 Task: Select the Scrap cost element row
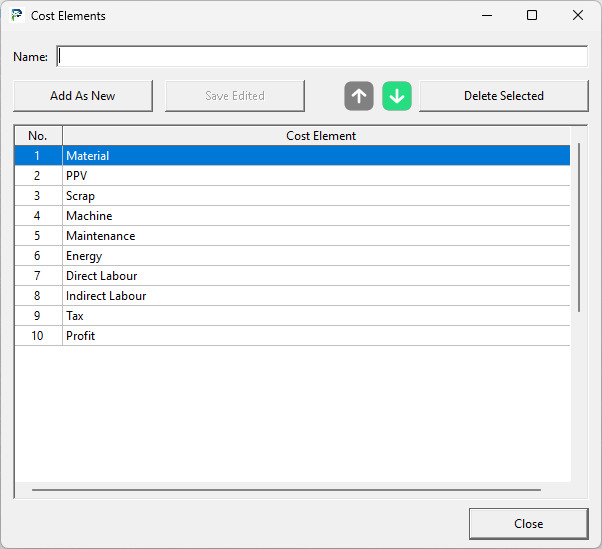(x=292, y=195)
